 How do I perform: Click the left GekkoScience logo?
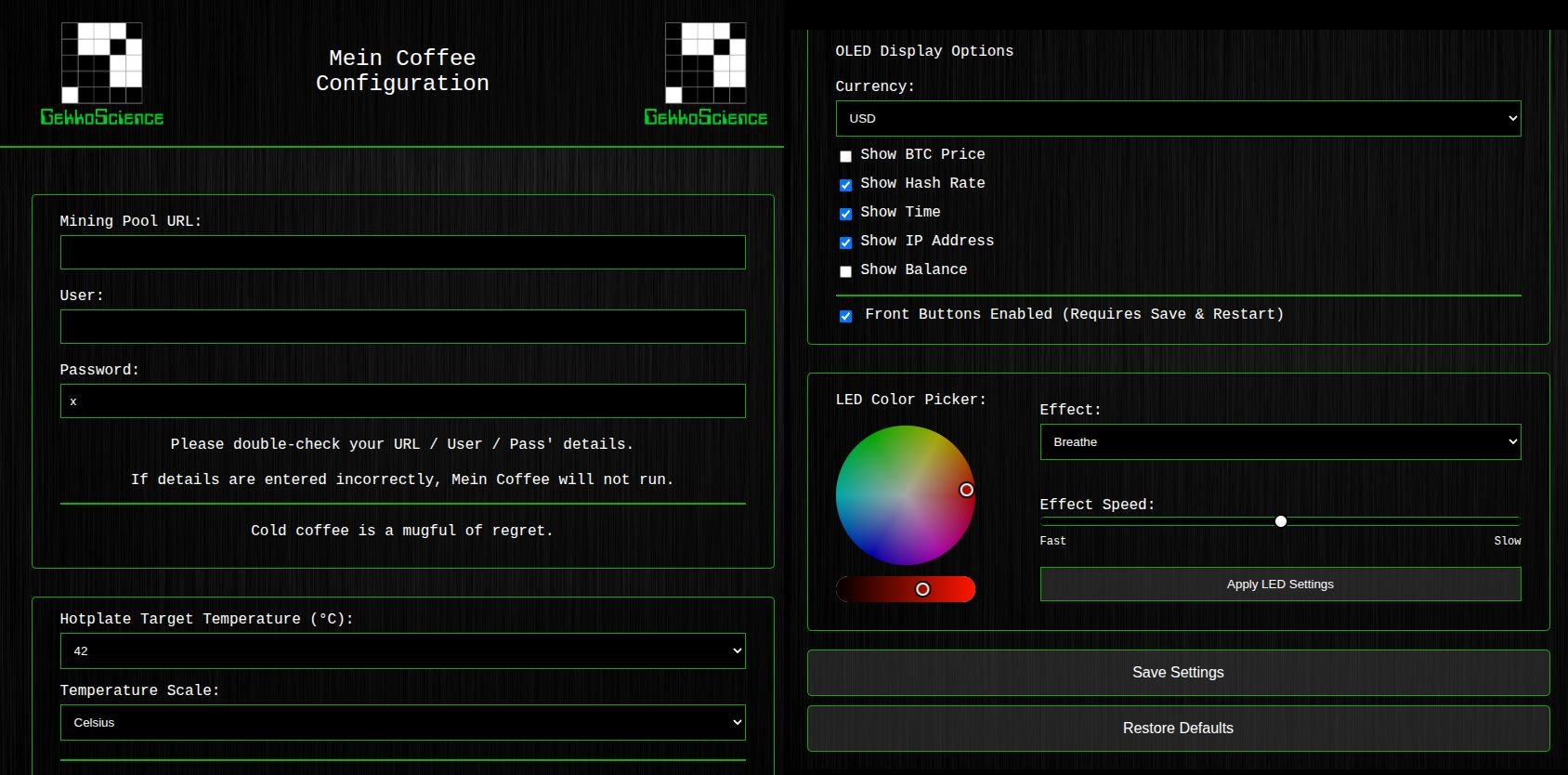point(101,74)
